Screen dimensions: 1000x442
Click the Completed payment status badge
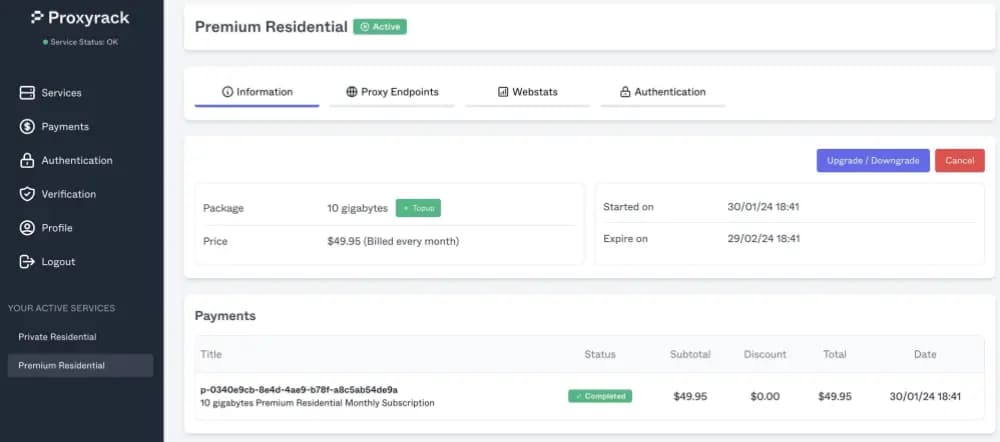tap(600, 396)
